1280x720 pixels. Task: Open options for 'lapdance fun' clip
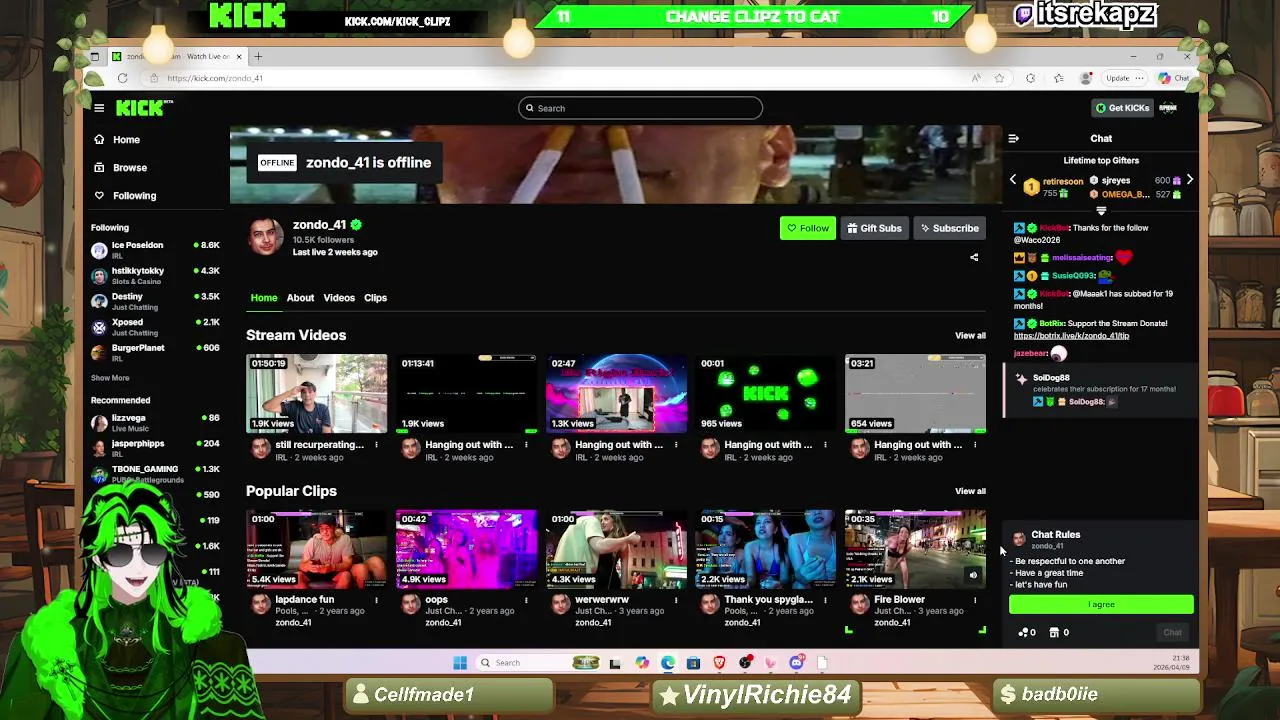(377, 600)
